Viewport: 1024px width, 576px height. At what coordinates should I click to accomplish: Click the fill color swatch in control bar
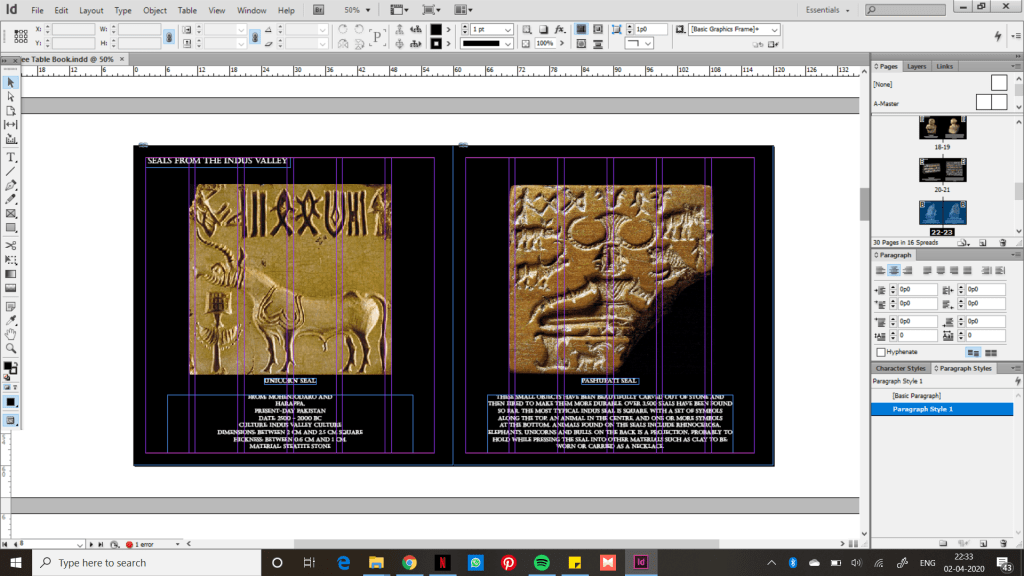436,30
